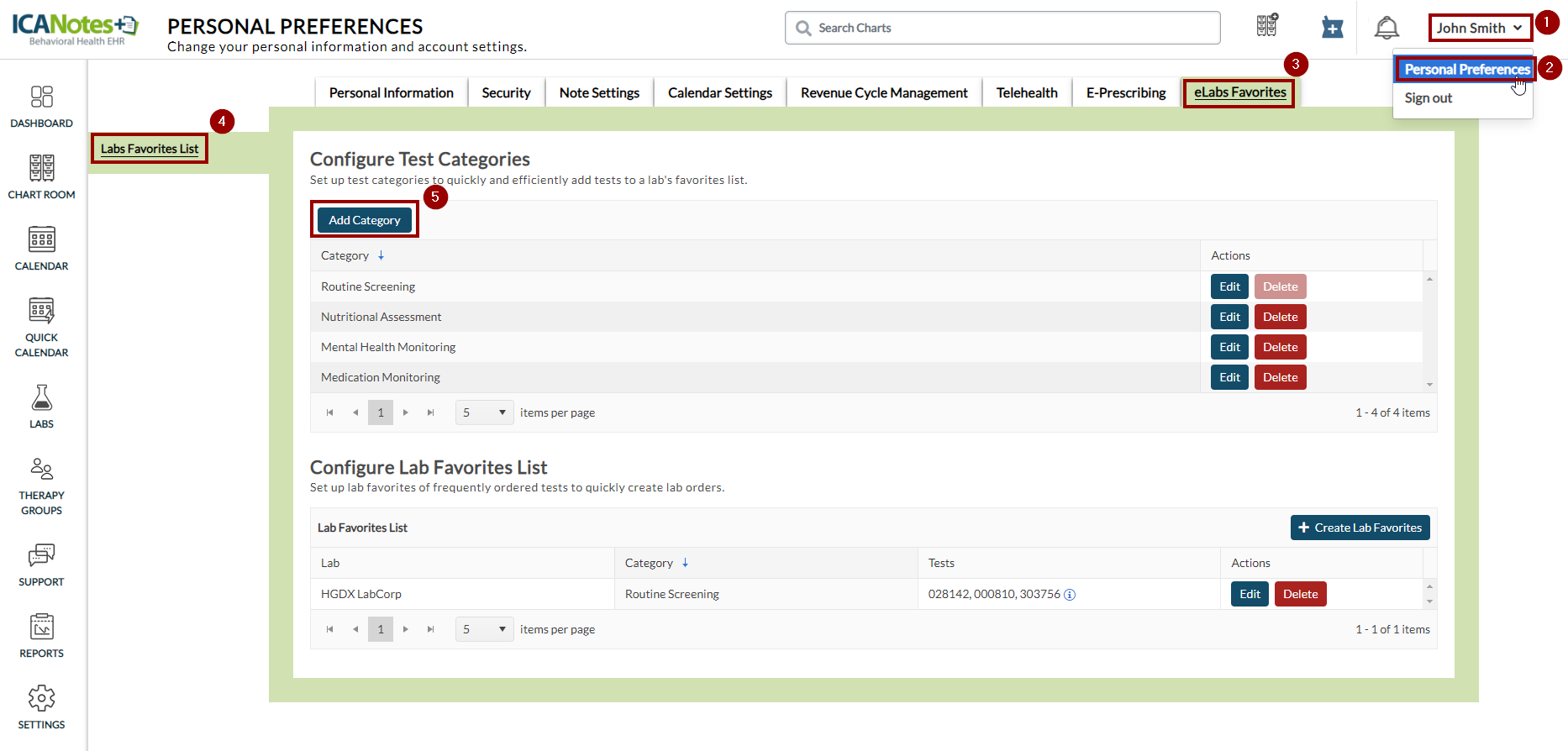Select Sign out from the user menu

(1428, 98)
